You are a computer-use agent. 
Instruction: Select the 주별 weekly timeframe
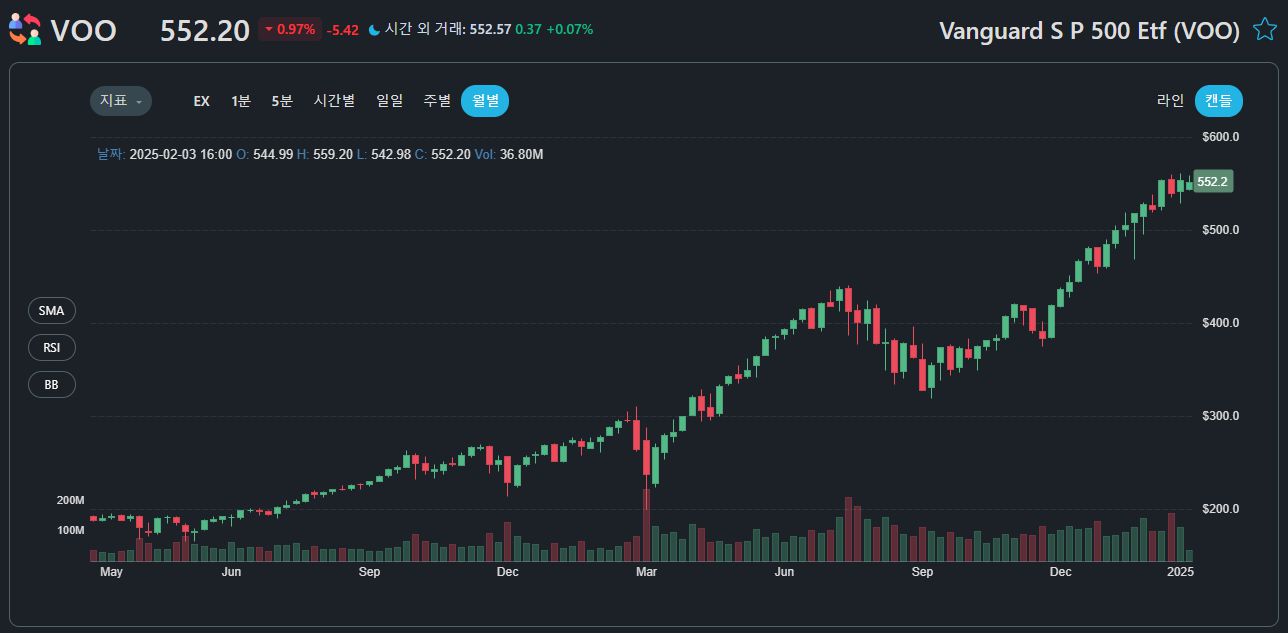click(437, 101)
